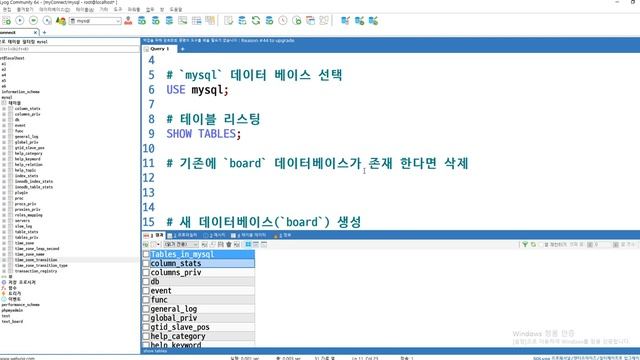Click the colorful format query icon
640x360 pixels.
tap(61, 20)
